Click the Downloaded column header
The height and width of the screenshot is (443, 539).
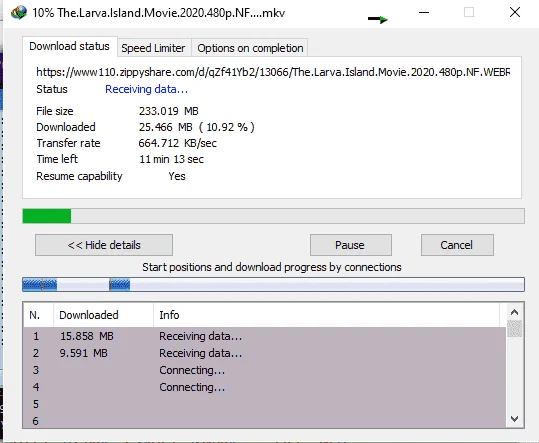[x=103, y=315]
